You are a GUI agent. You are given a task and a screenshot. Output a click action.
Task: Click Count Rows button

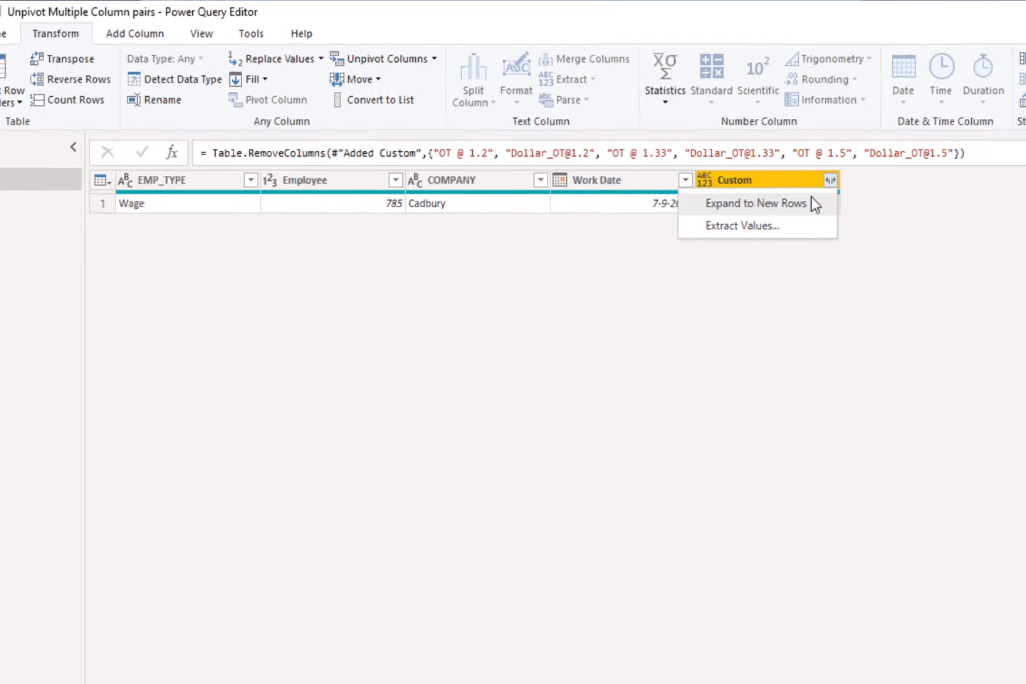pos(67,99)
